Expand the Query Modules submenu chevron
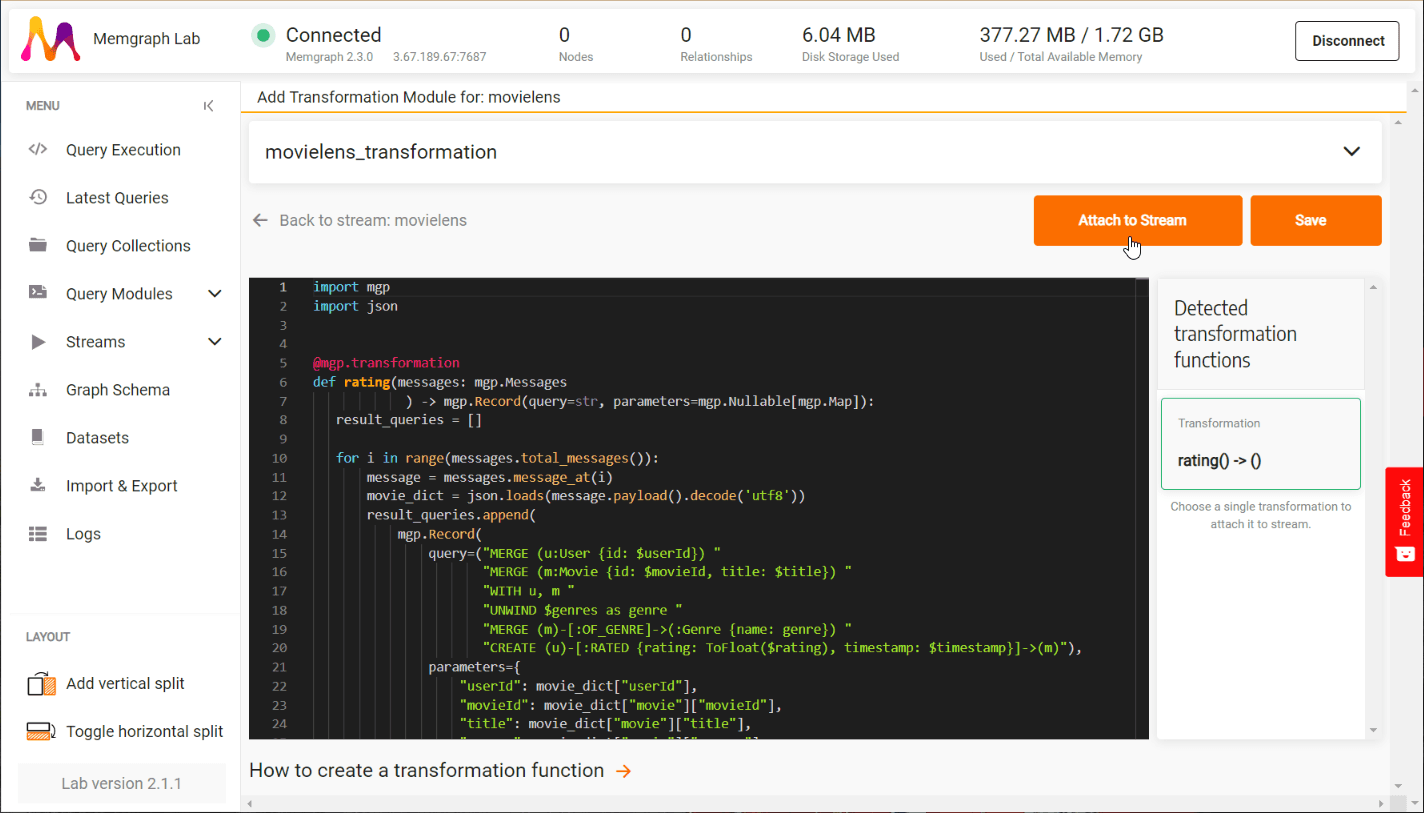Image resolution: width=1424 pixels, height=813 pixels. pyautogui.click(x=214, y=294)
